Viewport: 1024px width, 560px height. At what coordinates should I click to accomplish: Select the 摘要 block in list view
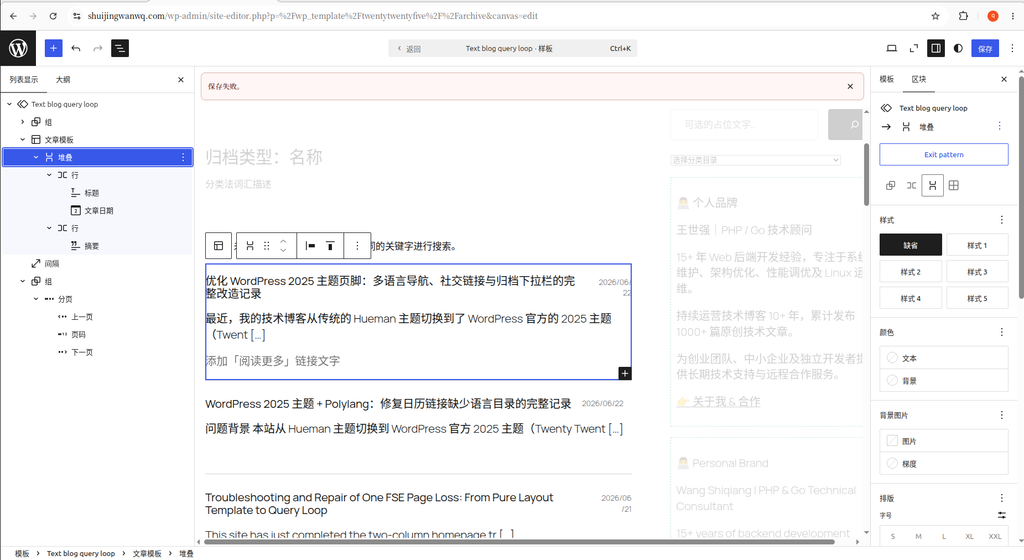[x=91, y=245]
